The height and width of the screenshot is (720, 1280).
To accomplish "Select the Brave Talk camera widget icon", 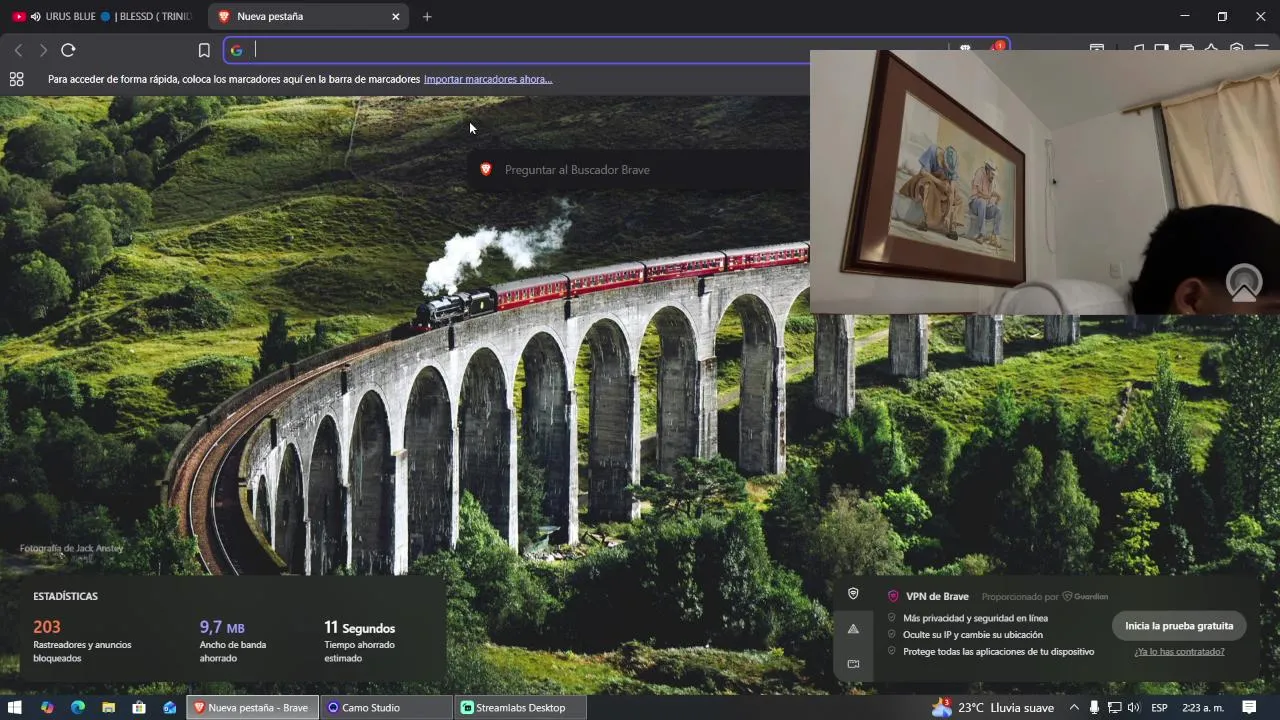I will [853, 664].
